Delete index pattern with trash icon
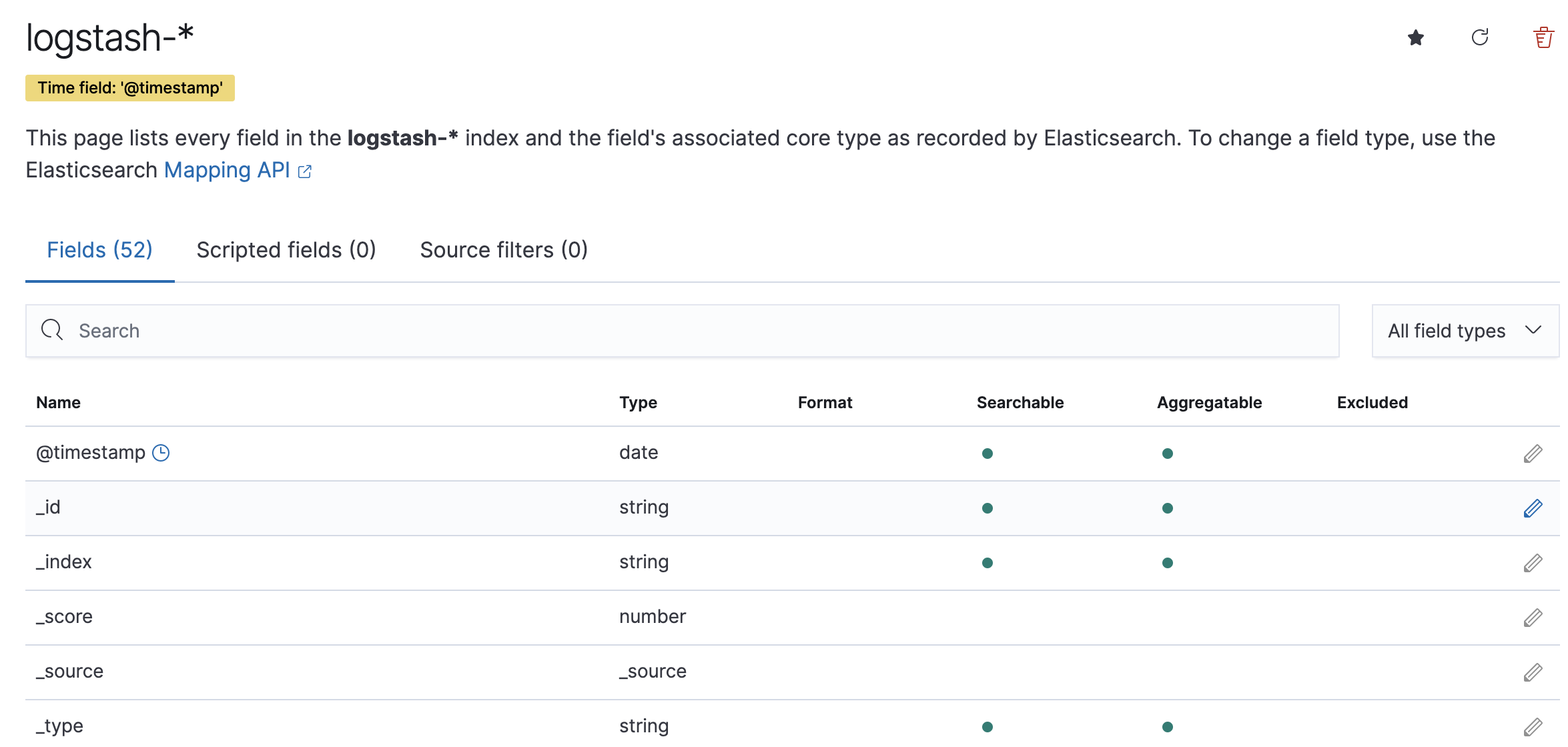This screenshot has width=1568, height=747. [x=1543, y=38]
